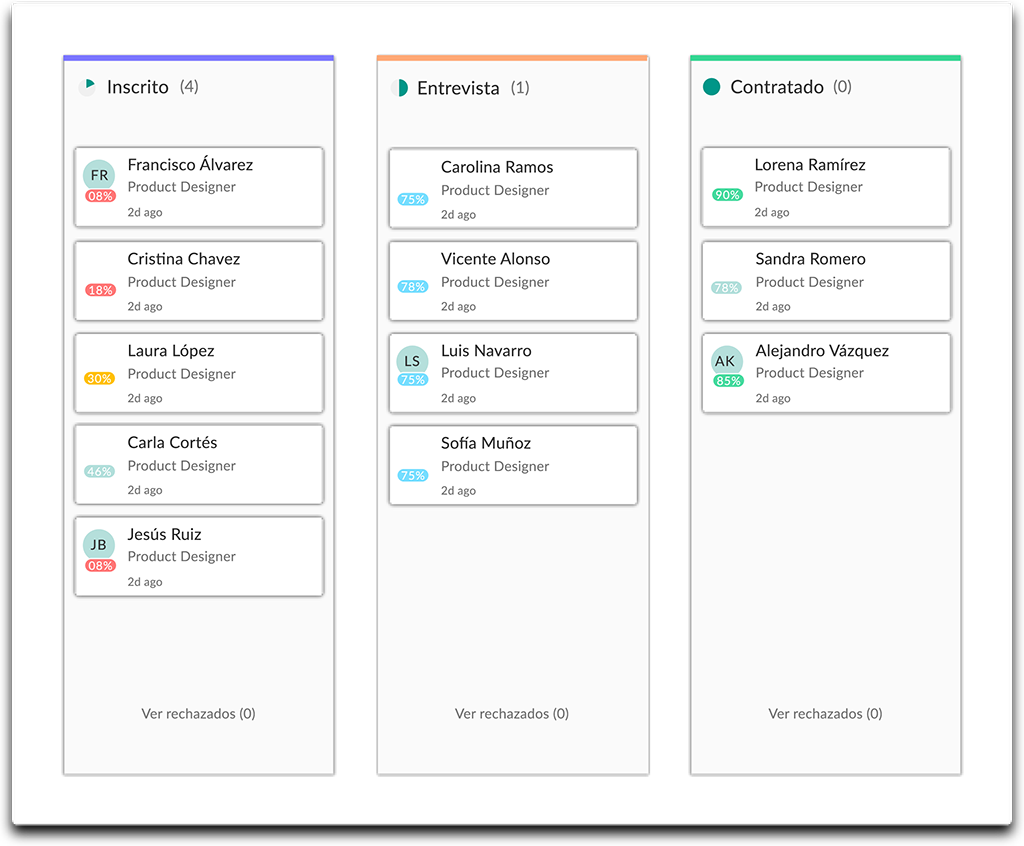
Task: Click Lorena Ramírez's 90% match badge
Action: pos(727,195)
